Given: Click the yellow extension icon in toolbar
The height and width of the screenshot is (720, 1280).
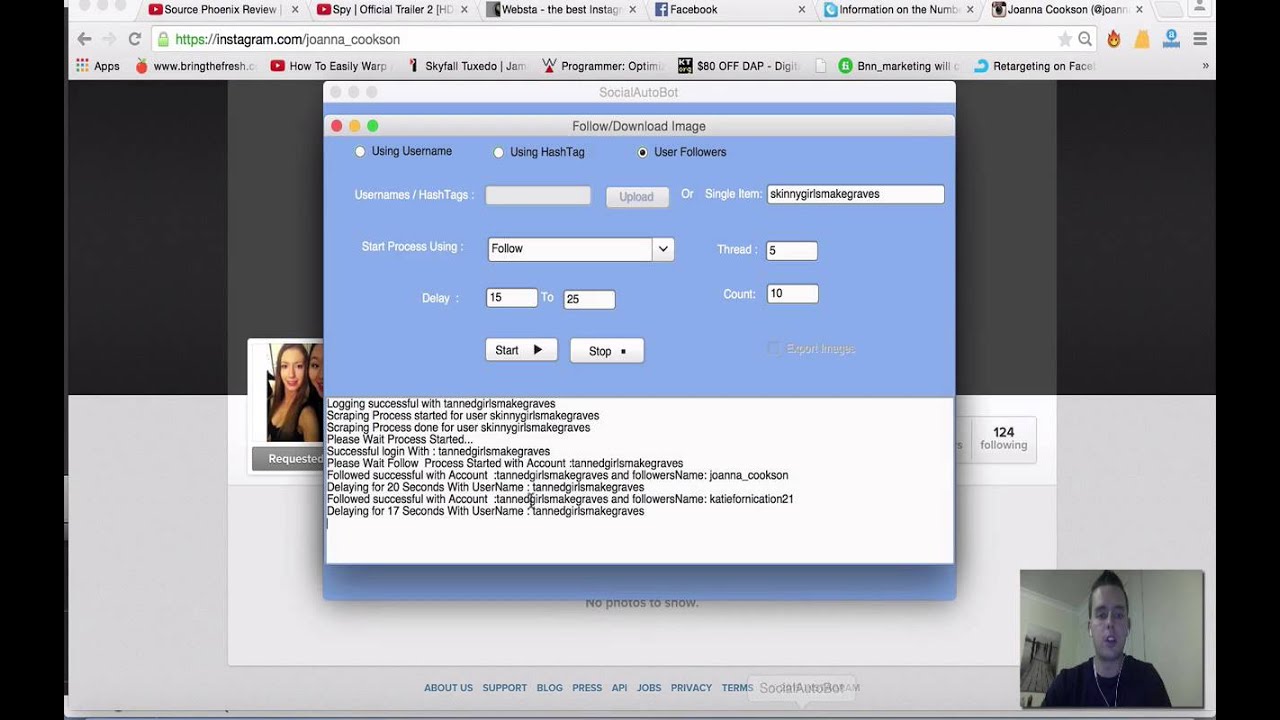Looking at the screenshot, I should (x=1142, y=39).
